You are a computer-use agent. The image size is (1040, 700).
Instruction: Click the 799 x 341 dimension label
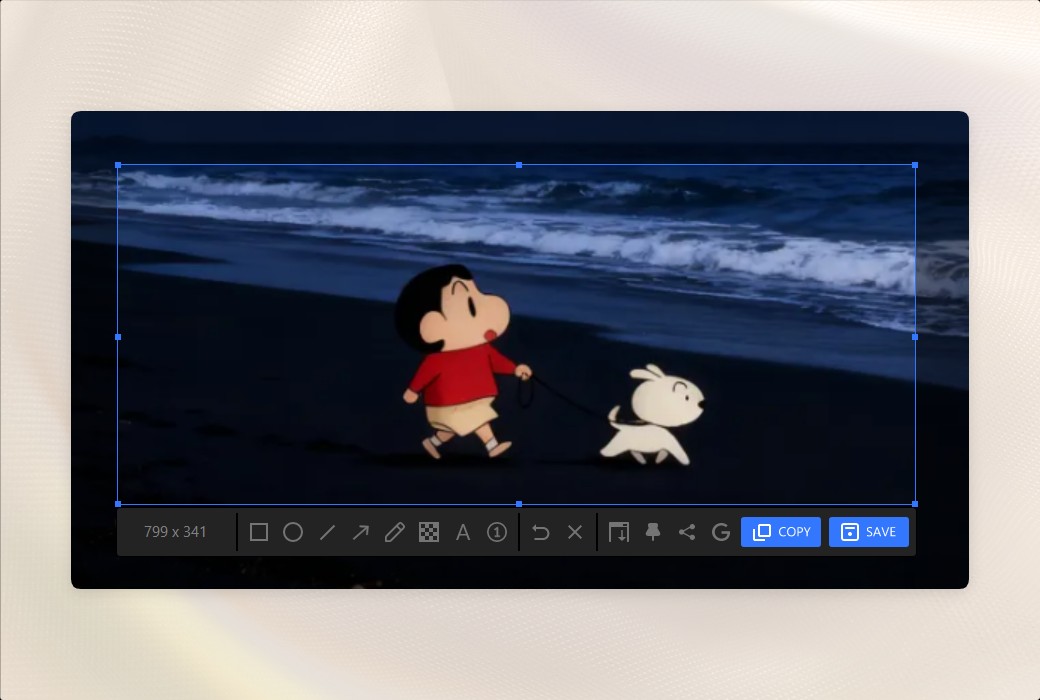click(175, 532)
